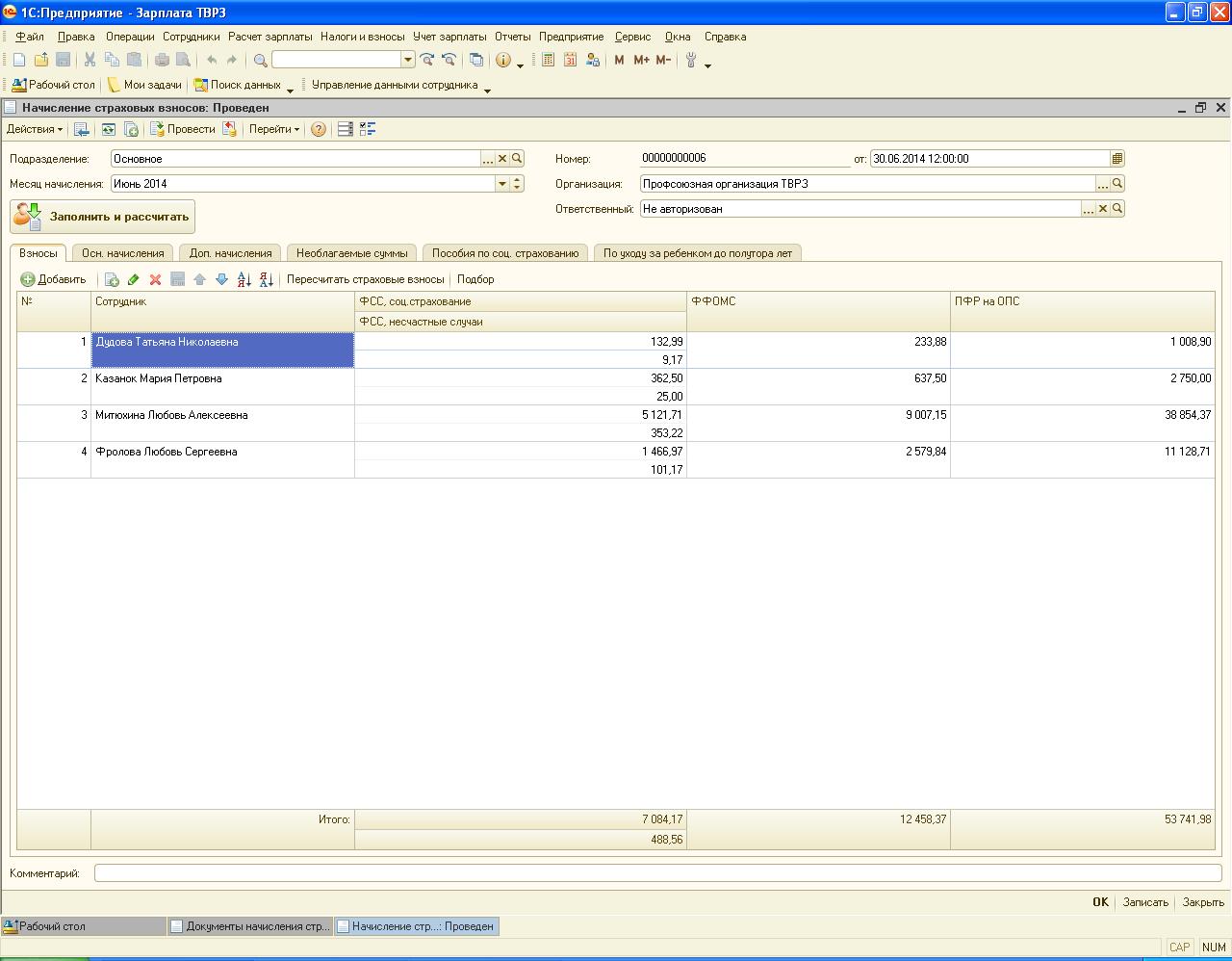Click the Записать button

1145,902
